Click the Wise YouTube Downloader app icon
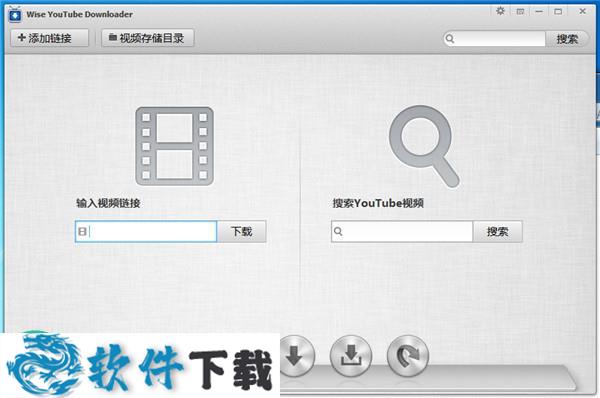Viewport: 600px width, 398px height. tap(15, 15)
